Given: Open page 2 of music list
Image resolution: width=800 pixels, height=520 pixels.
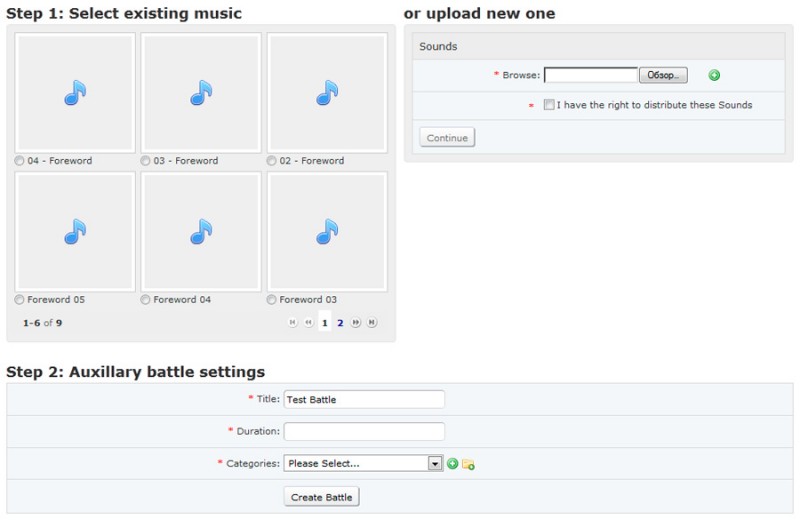Looking at the screenshot, I should click(x=340, y=323).
